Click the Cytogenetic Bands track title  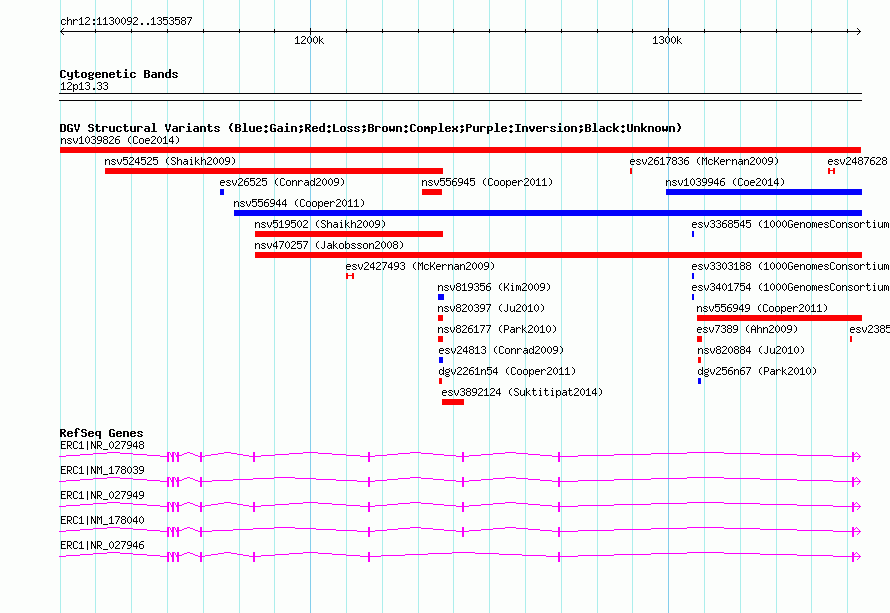coord(119,74)
